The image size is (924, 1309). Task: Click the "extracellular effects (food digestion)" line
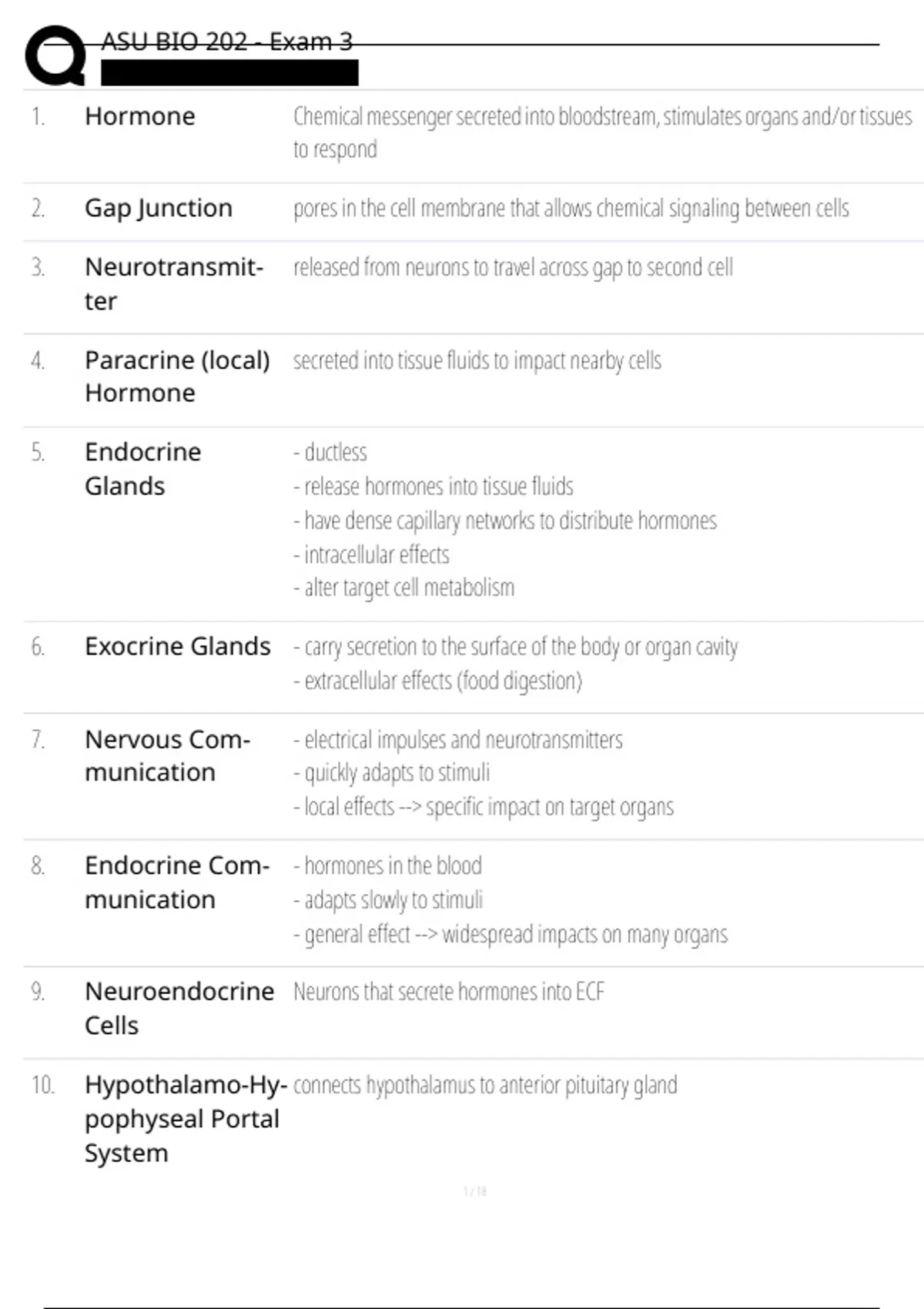pyautogui.click(x=438, y=681)
